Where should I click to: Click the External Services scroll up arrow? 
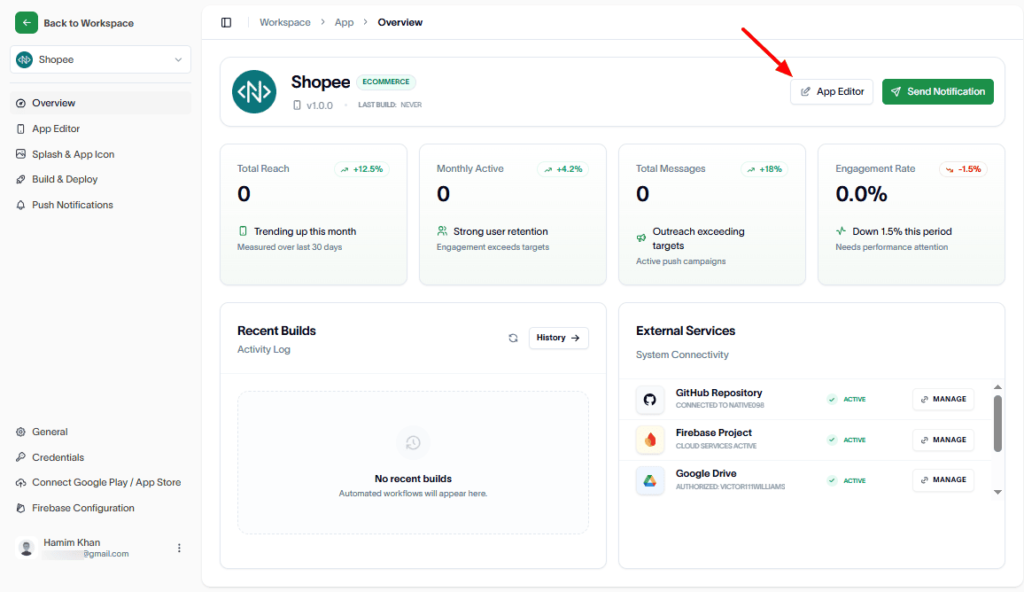click(x=997, y=387)
